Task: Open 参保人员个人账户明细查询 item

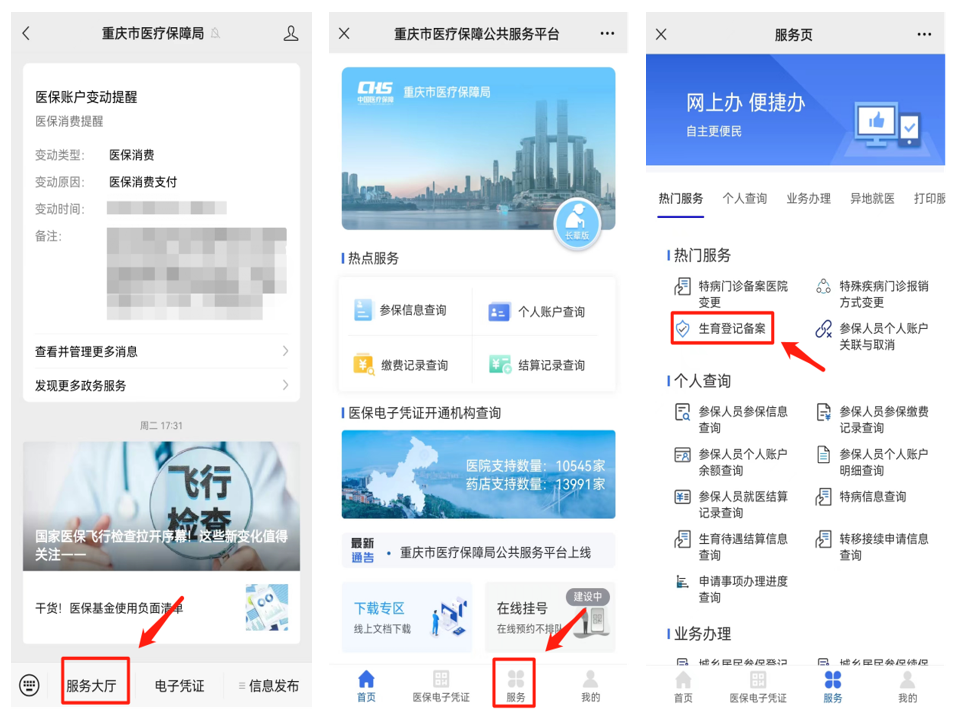Action: point(872,462)
